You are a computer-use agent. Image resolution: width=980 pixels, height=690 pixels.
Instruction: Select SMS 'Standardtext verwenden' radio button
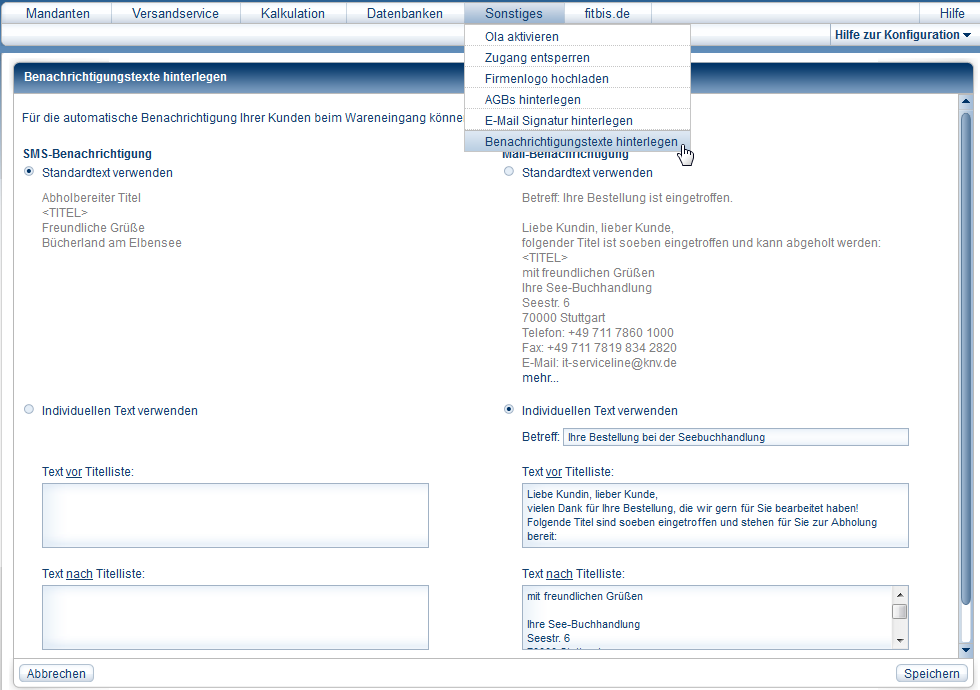29,172
